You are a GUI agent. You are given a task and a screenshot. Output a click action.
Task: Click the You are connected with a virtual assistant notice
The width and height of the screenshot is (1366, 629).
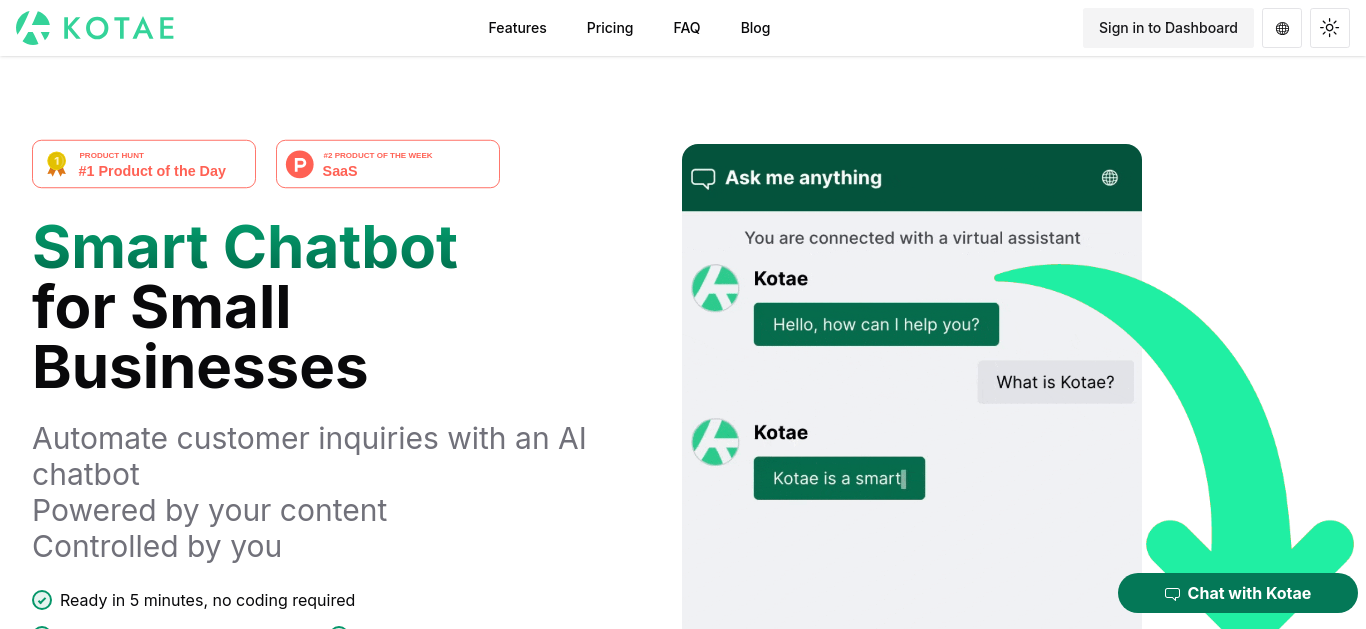tap(912, 238)
